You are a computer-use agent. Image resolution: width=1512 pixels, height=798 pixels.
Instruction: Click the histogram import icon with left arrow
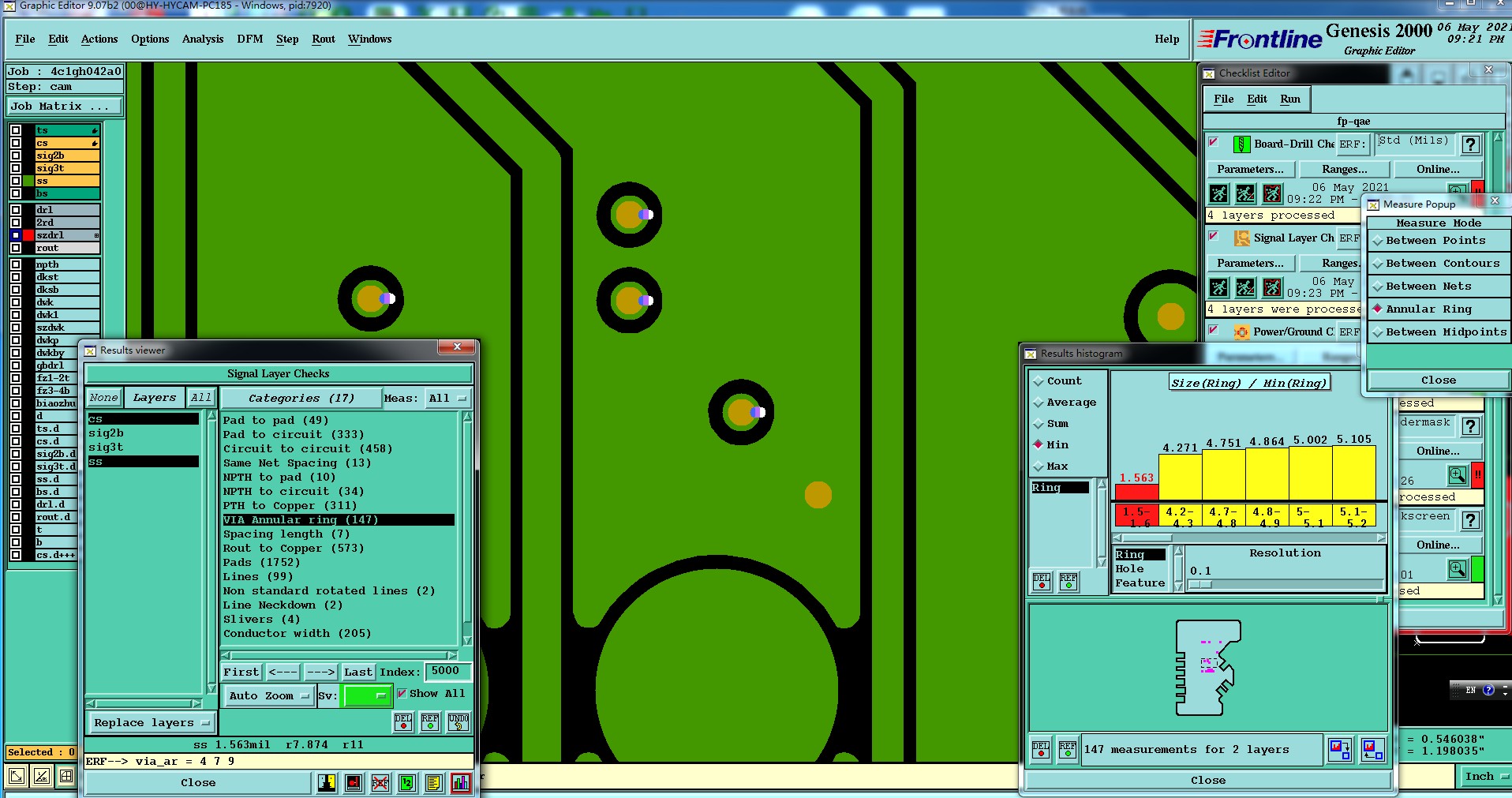tap(1372, 749)
